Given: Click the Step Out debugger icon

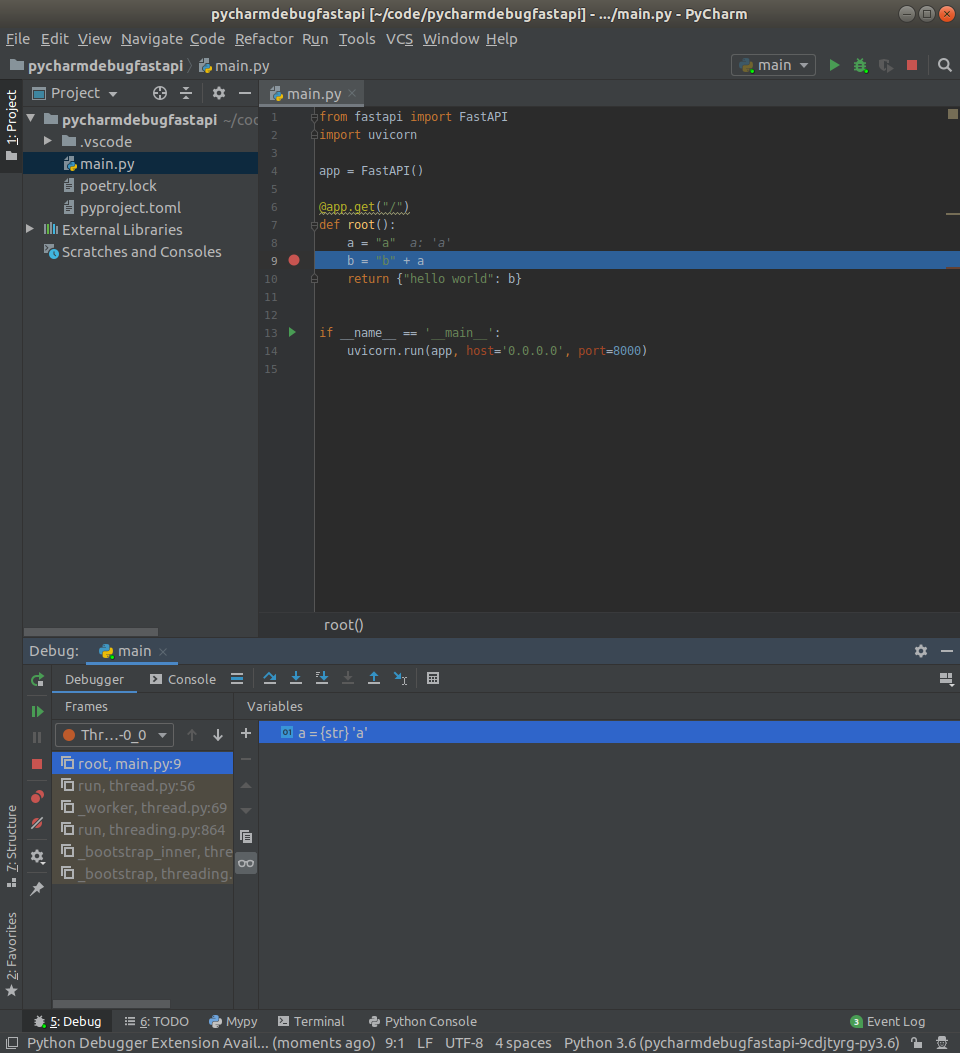Looking at the screenshot, I should 374,678.
